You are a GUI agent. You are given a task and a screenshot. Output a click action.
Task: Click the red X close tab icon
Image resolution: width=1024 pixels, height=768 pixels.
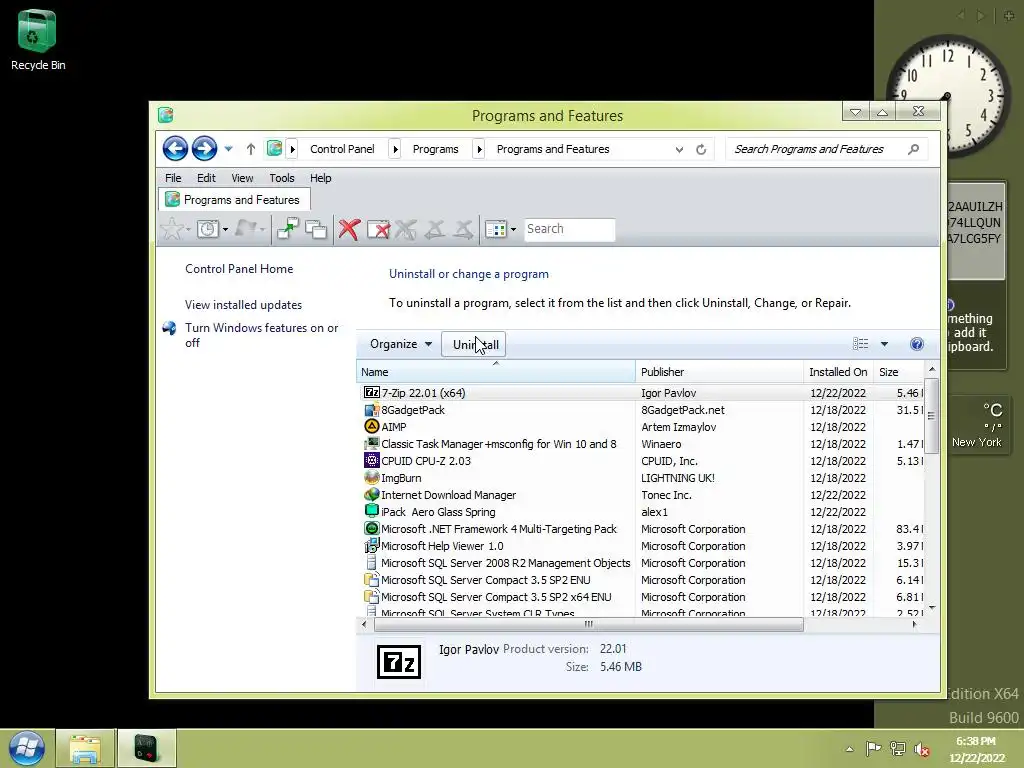tap(349, 229)
